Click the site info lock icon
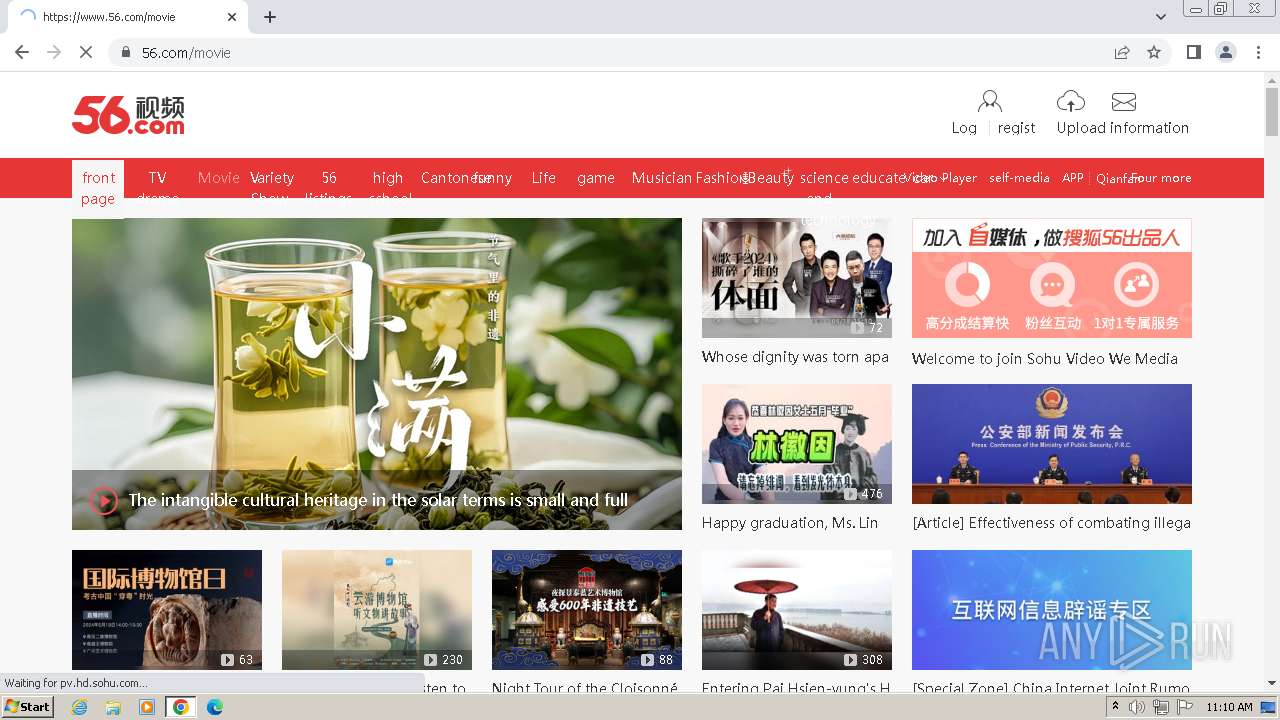The height and width of the screenshot is (720, 1280). coord(126,52)
